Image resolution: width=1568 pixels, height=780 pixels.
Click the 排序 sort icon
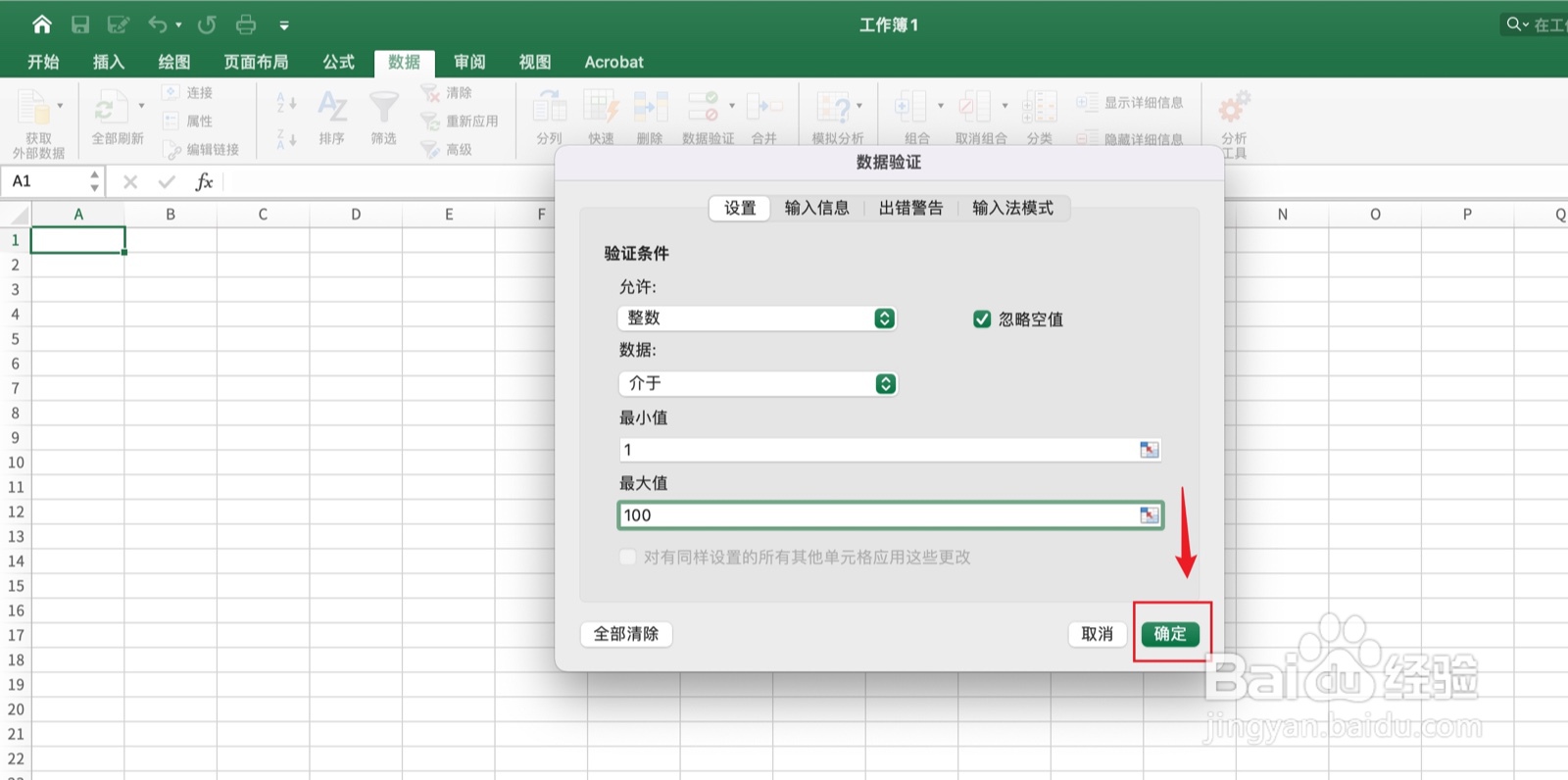pos(332,107)
